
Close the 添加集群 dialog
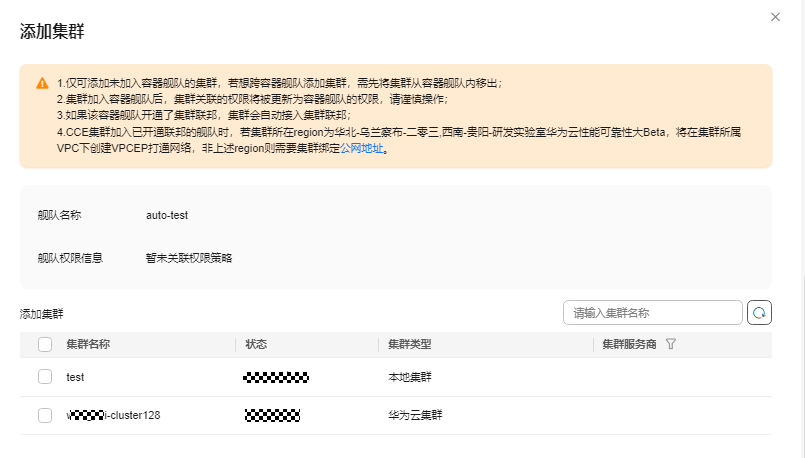pos(775,17)
